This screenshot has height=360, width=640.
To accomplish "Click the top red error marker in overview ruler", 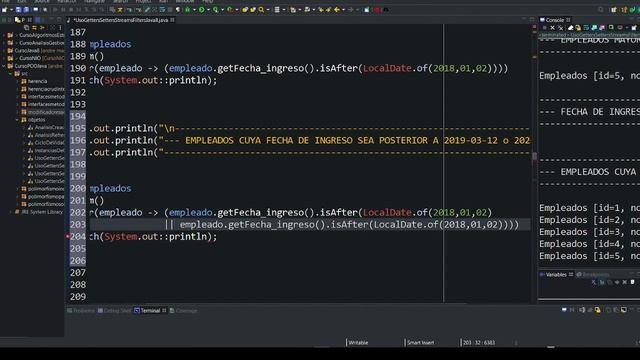I will pyautogui.click(x=534, y=27).
